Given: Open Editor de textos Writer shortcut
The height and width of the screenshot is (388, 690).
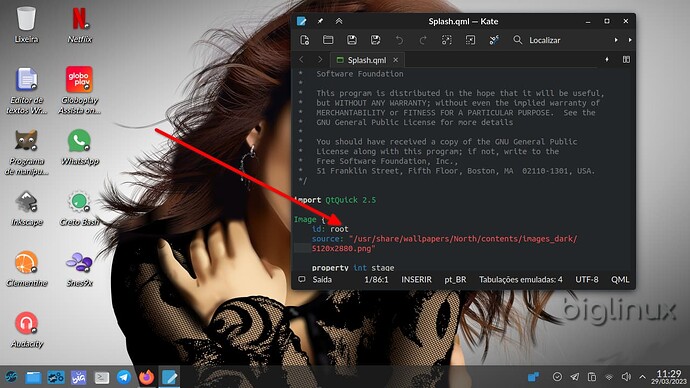Looking at the screenshot, I should tap(26, 91).
